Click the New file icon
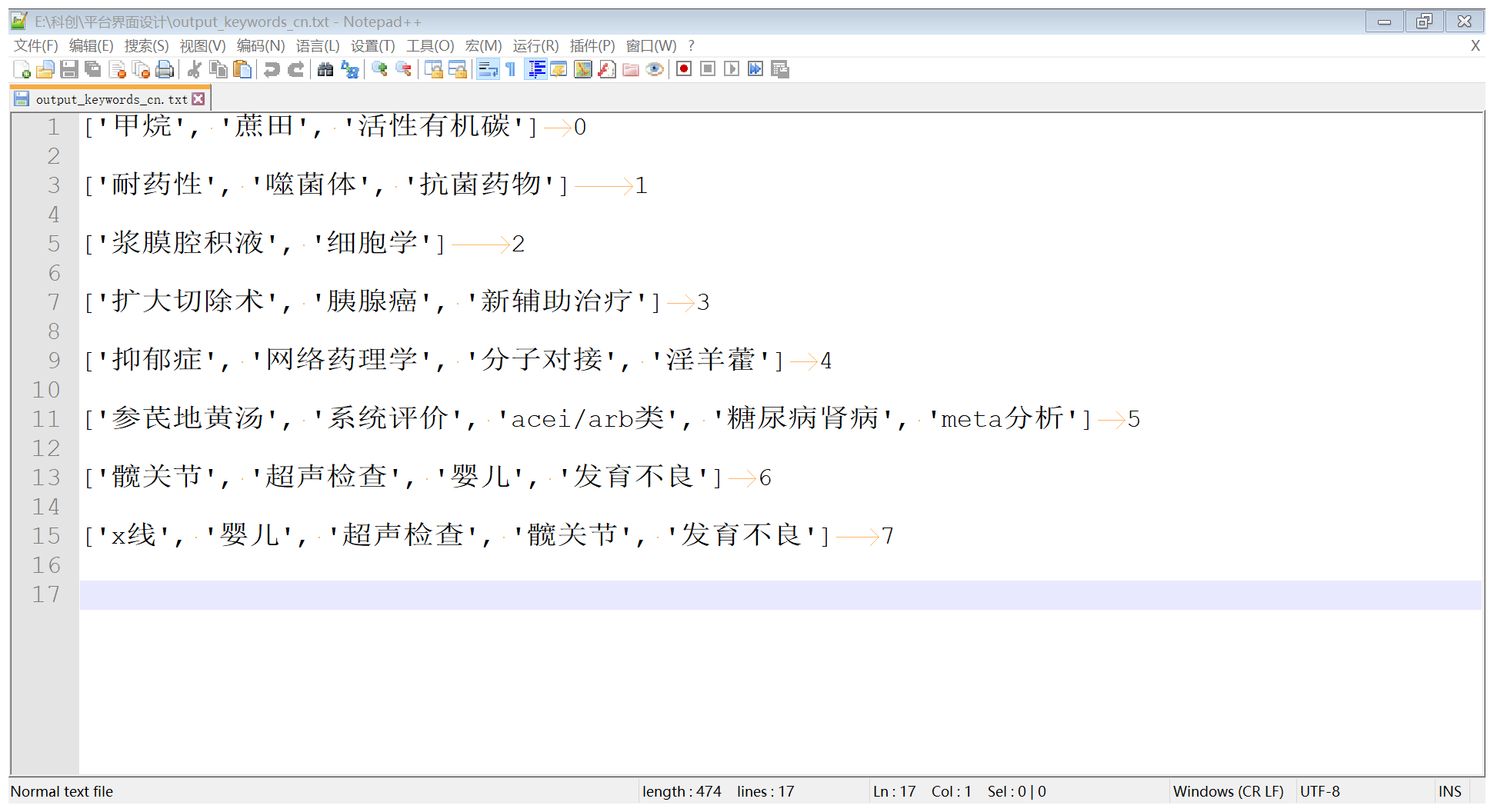 tap(22, 70)
